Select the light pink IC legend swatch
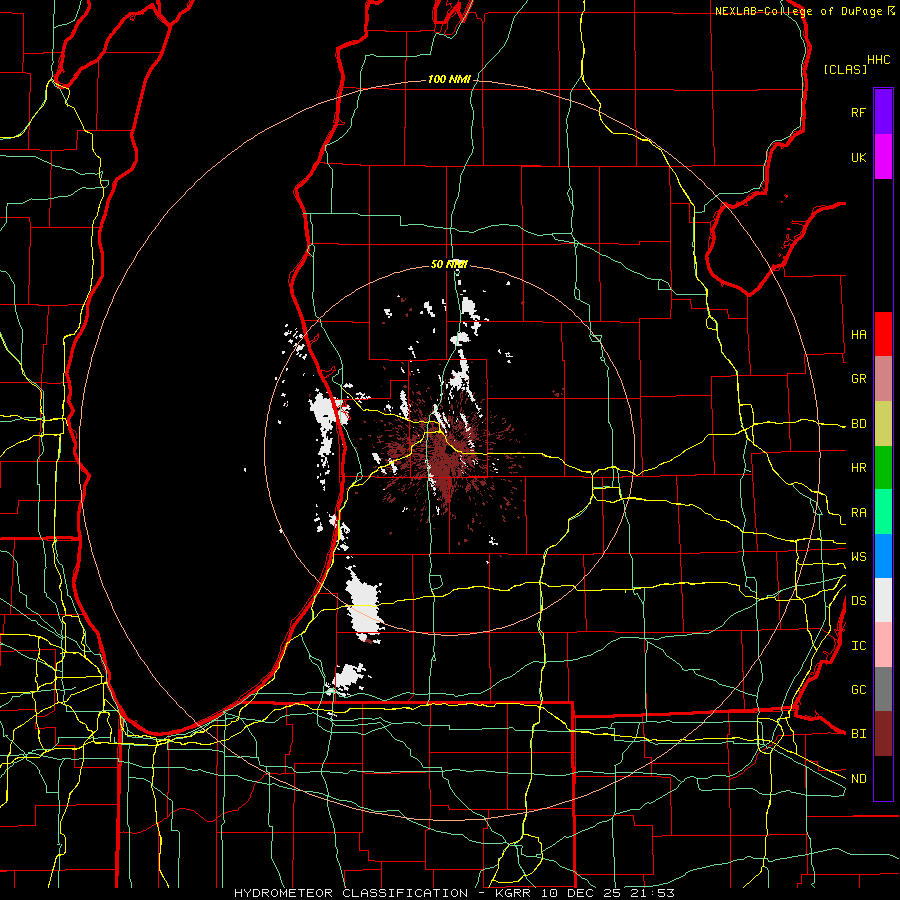 click(883, 645)
